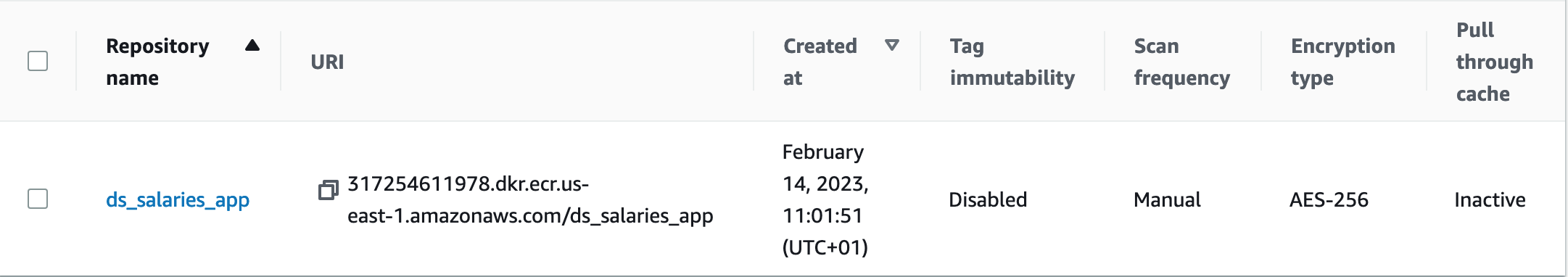Click the Manual scan frequency value
This screenshot has width=1568, height=277.
[1167, 199]
